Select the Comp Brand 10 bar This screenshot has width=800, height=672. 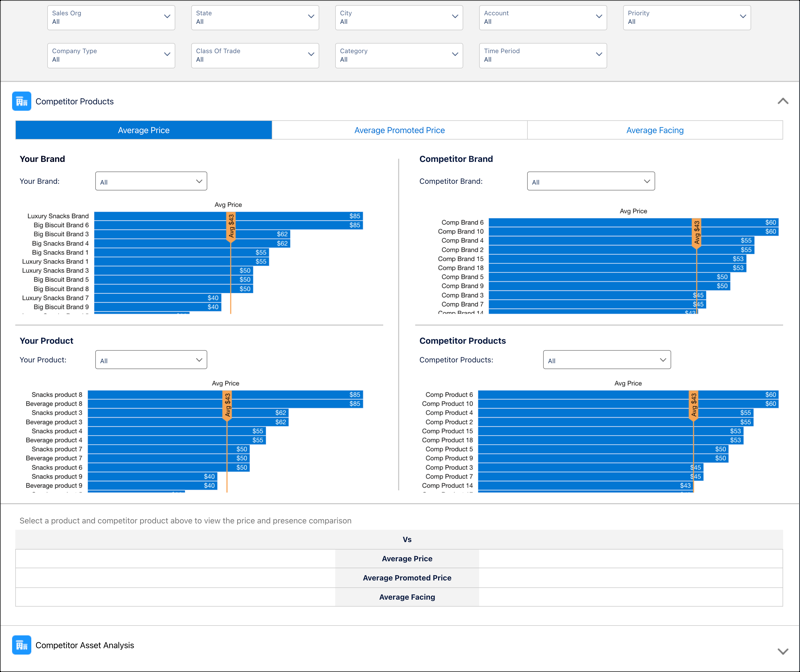(x=634, y=232)
